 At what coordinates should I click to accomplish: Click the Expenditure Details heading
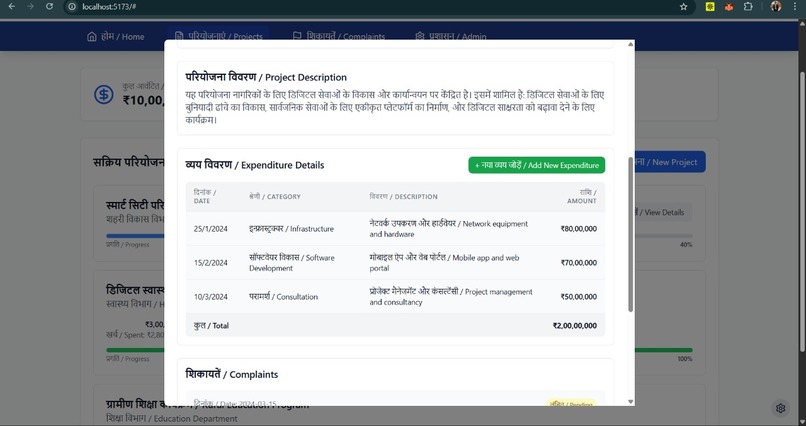(x=255, y=165)
